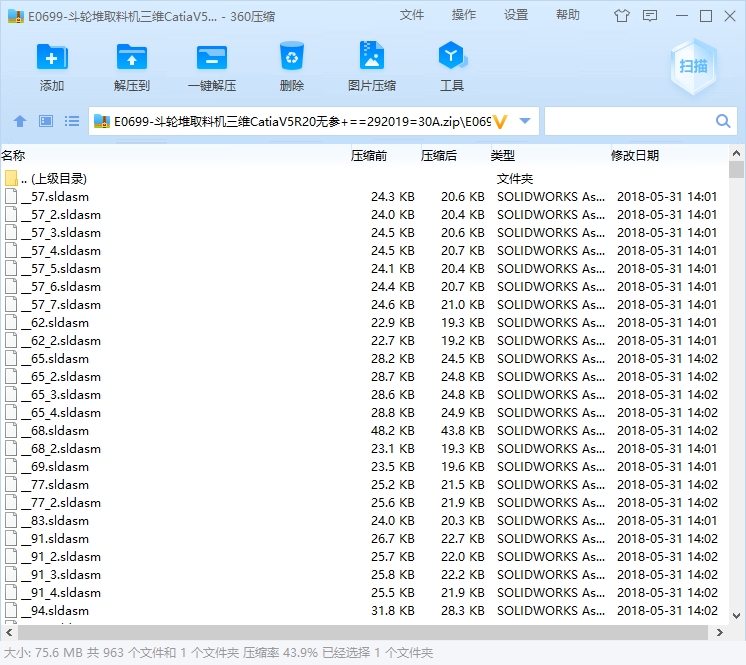The image size is (746, 665).
Task: Click the 解压到 (Extract to) icon
Action: [132, 58]
